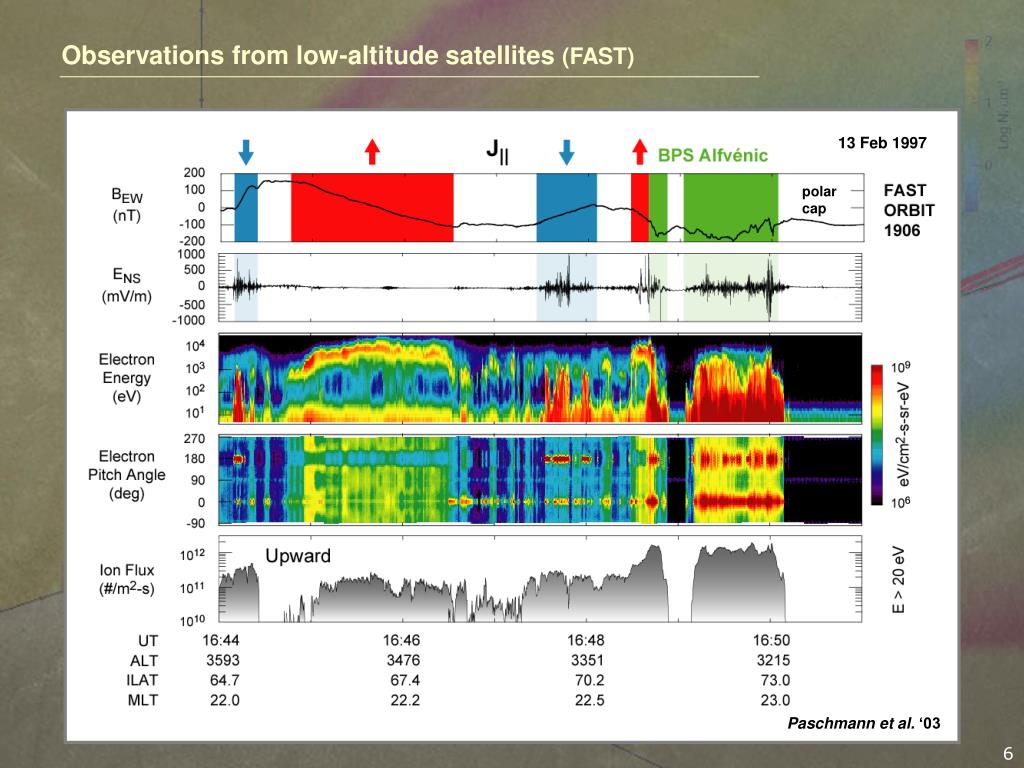Select the 10^4 electron energy tick label

195,344
